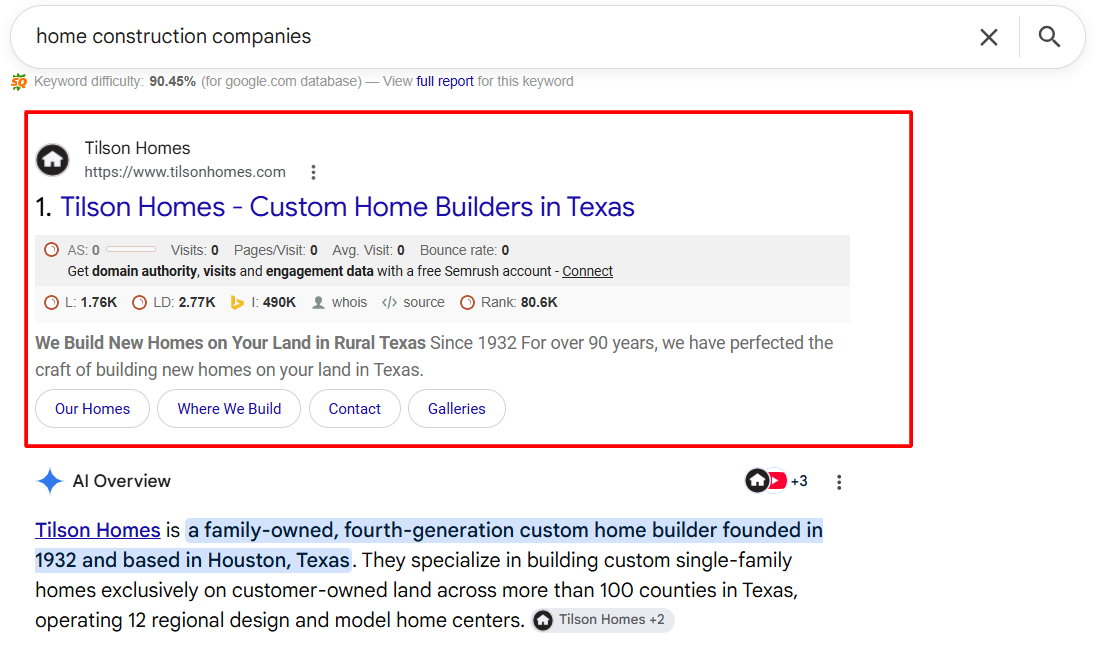Click the Connect Semrush account link
This screenshot has height=653, width=1096.
pos(587,271)
